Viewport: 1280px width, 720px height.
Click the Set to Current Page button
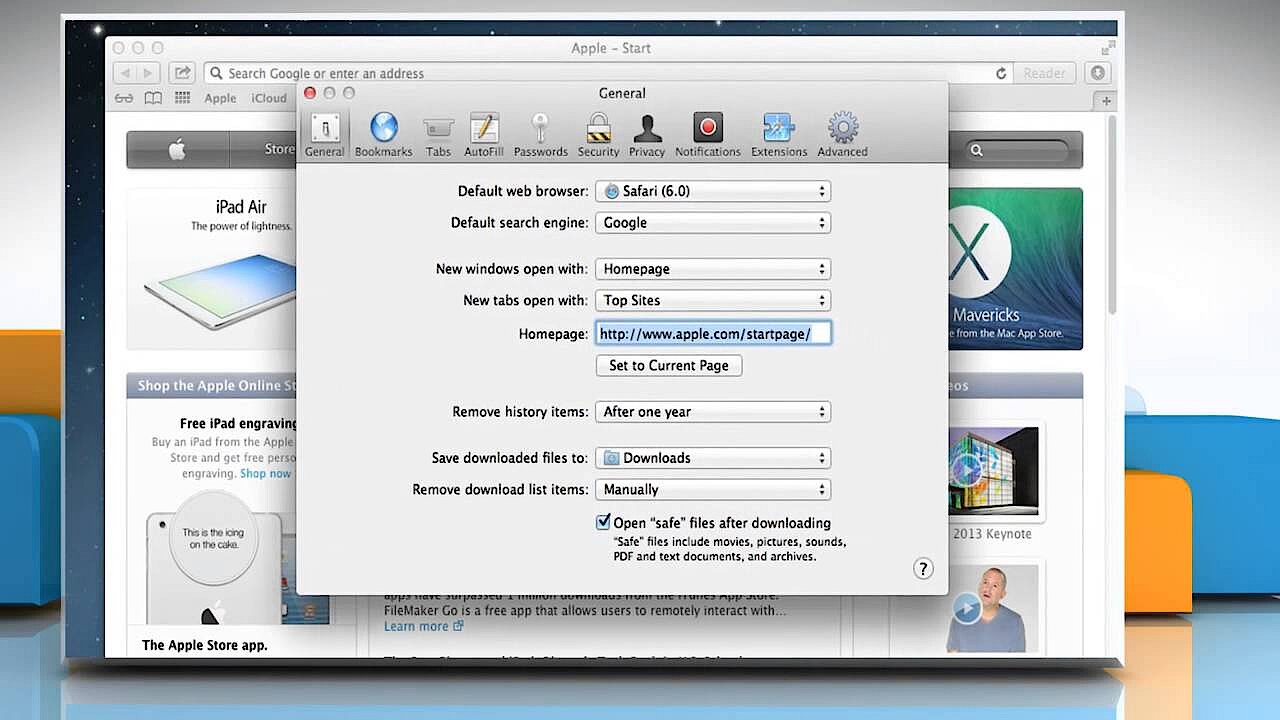(x=669, y=366)
